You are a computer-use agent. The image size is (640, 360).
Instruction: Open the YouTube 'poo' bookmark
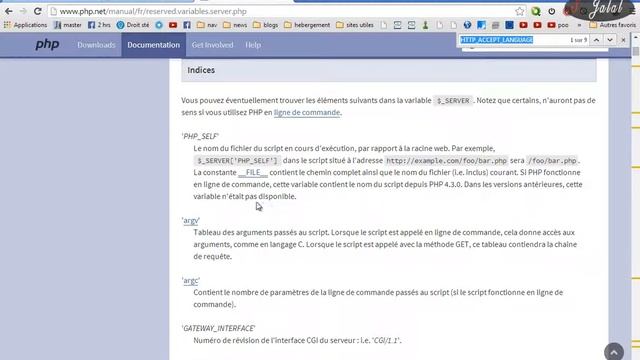click(x=558, y=25)
